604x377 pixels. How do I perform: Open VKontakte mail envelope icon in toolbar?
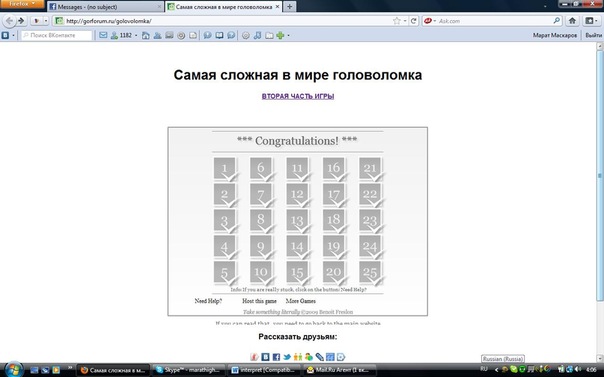point(103,35)
